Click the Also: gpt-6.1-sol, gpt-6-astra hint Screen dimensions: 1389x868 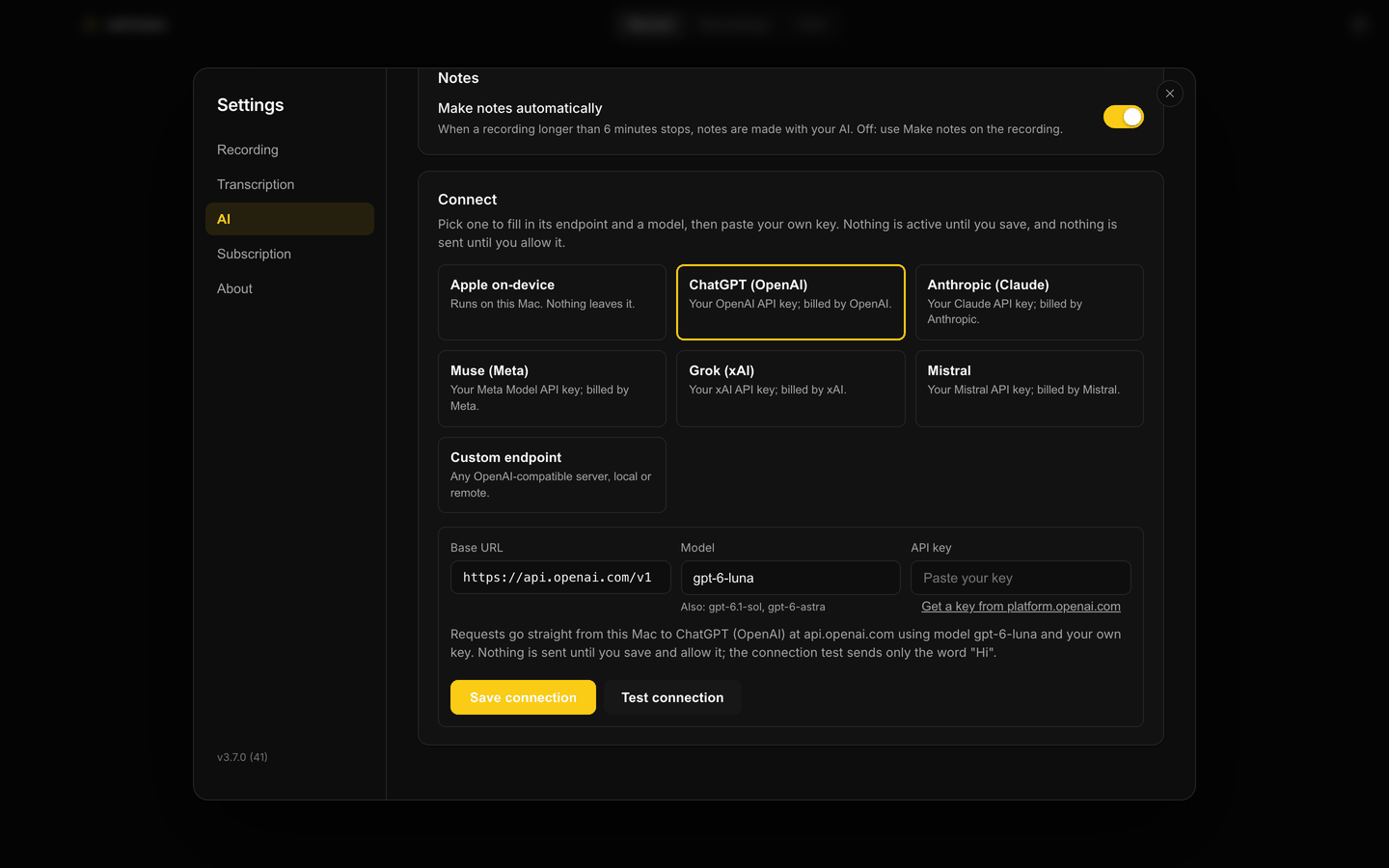(752, 607)
